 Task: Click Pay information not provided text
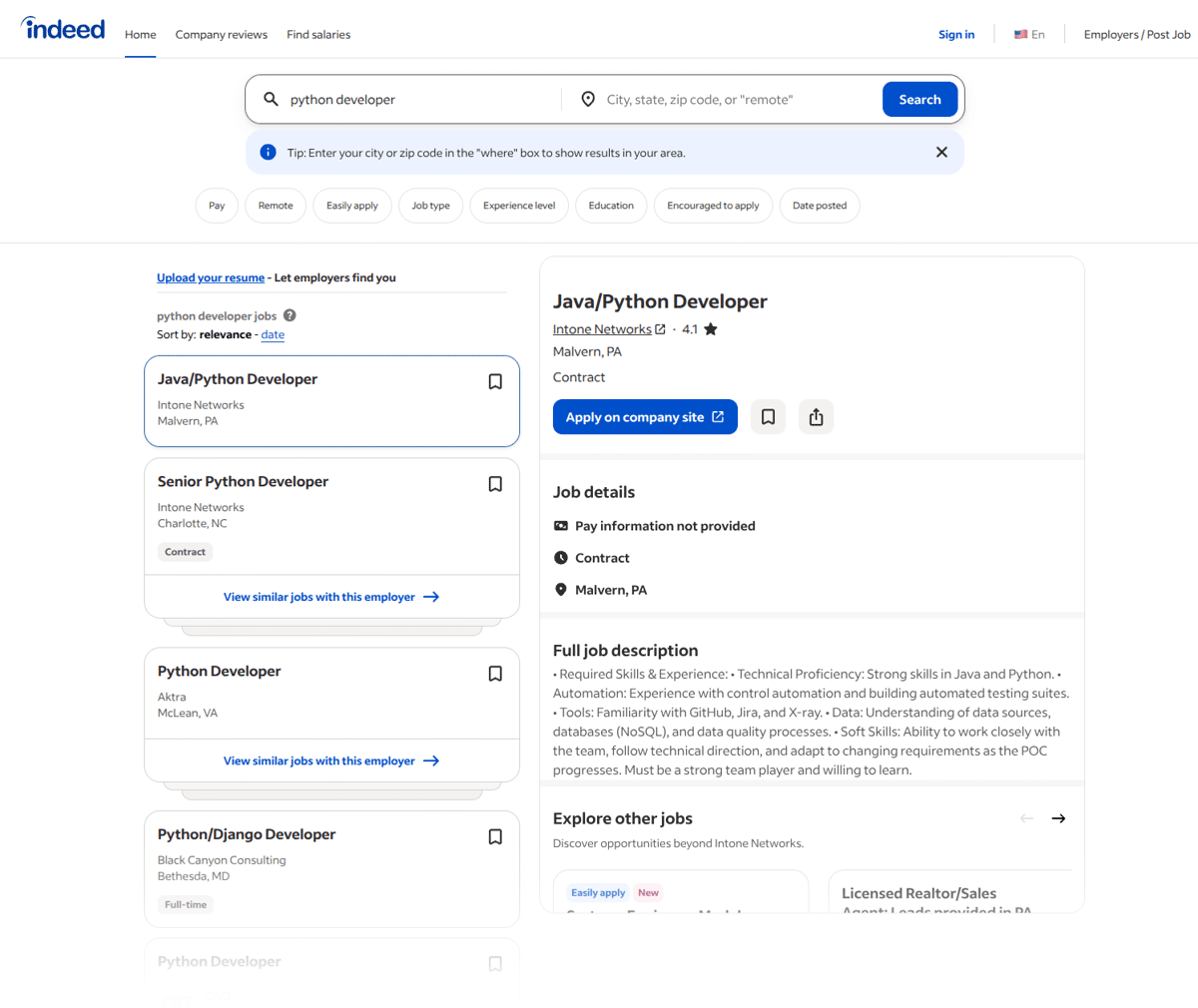665,526
